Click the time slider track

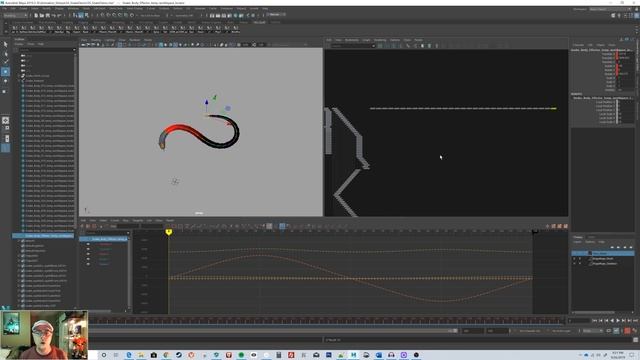[x=327, y=321]
